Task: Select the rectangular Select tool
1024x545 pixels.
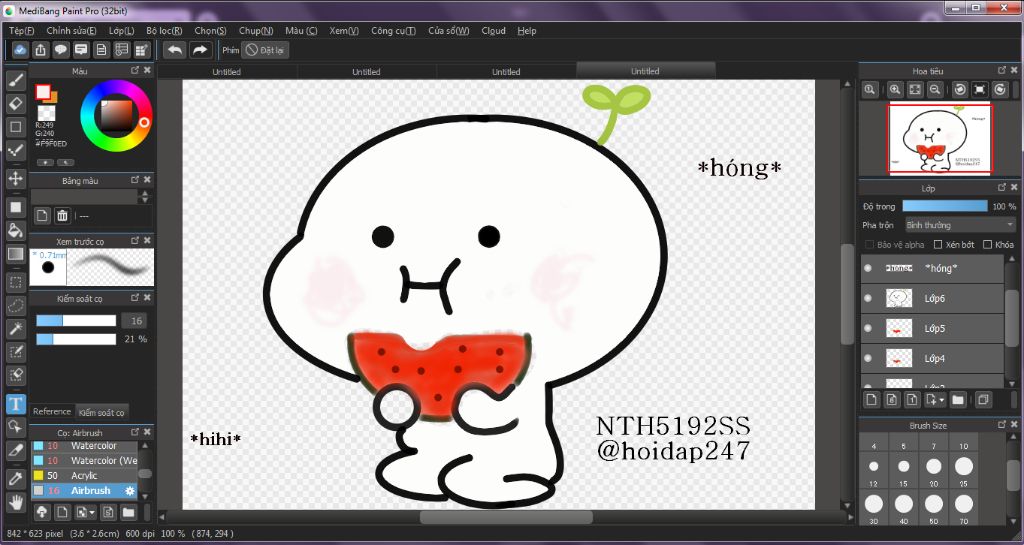Action: pyautogui.click(x=16, y=282)
